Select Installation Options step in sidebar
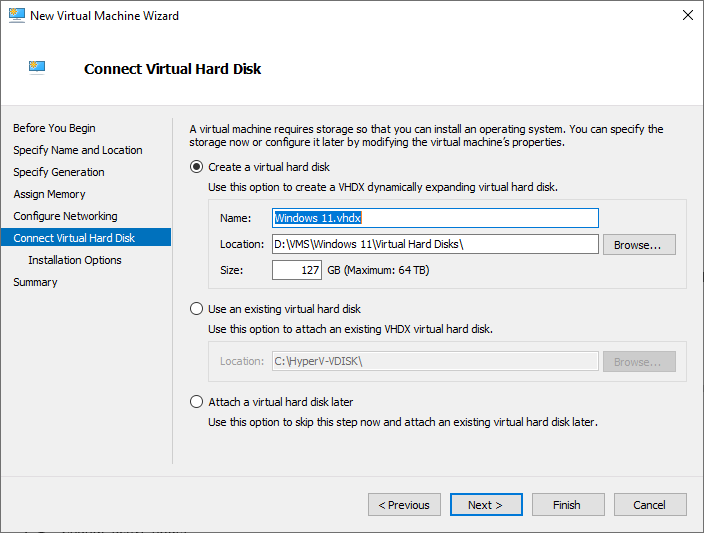This screenshot has height=533, width=704. coord(75,260)
